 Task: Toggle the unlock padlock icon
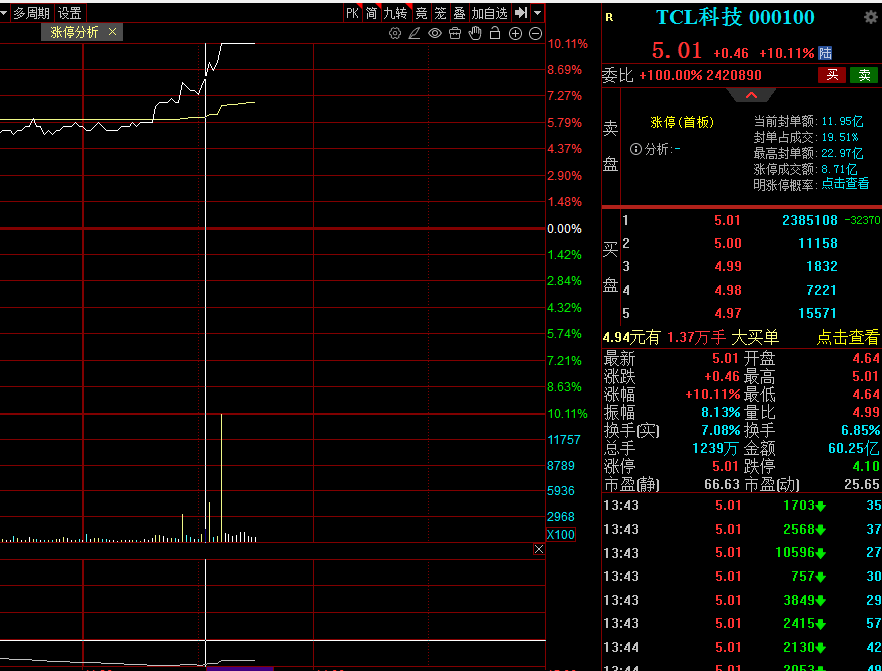coord(495,33)
